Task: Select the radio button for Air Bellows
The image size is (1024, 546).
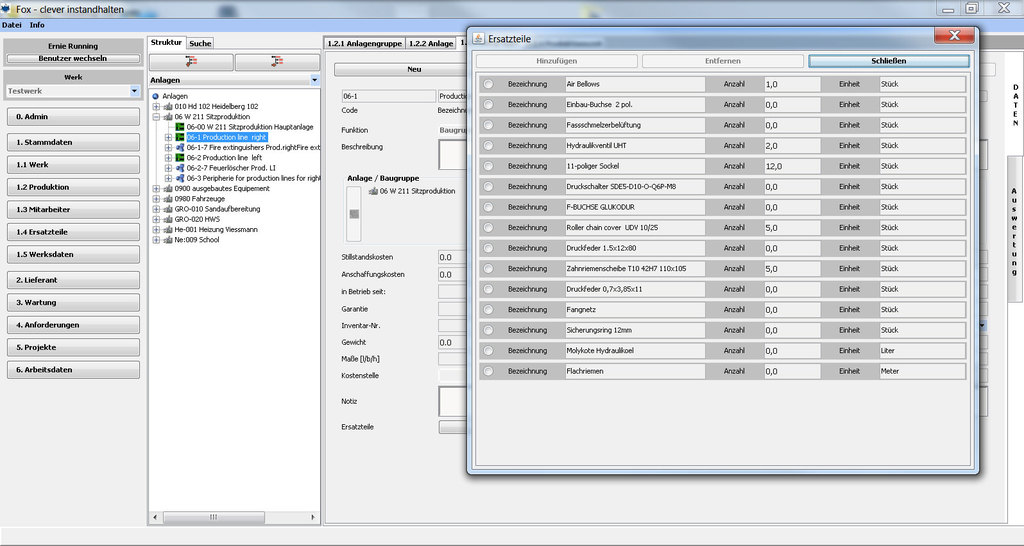Action: point(489,84)
